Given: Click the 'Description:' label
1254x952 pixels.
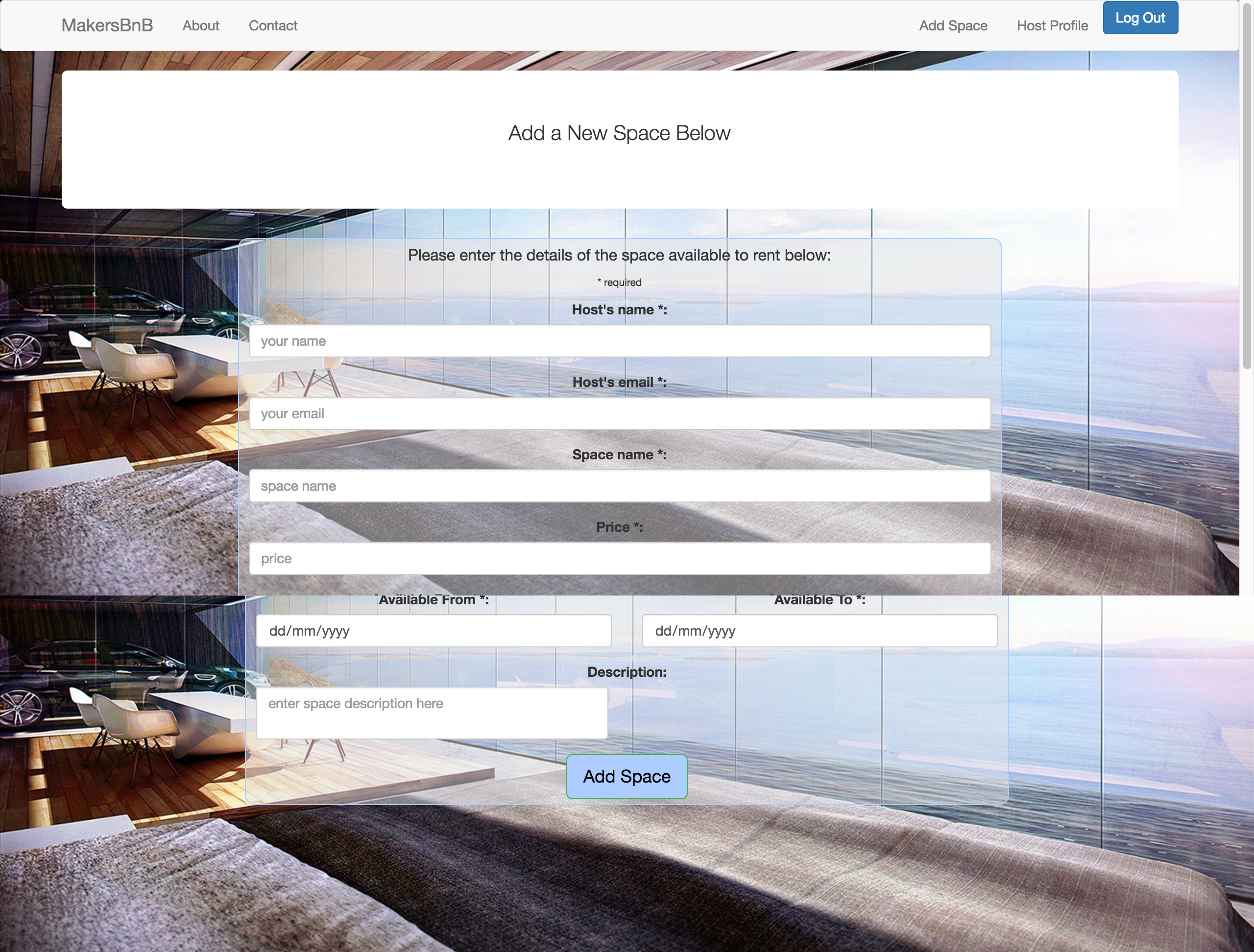Looking at the screenshot, I should click(627, 672).
